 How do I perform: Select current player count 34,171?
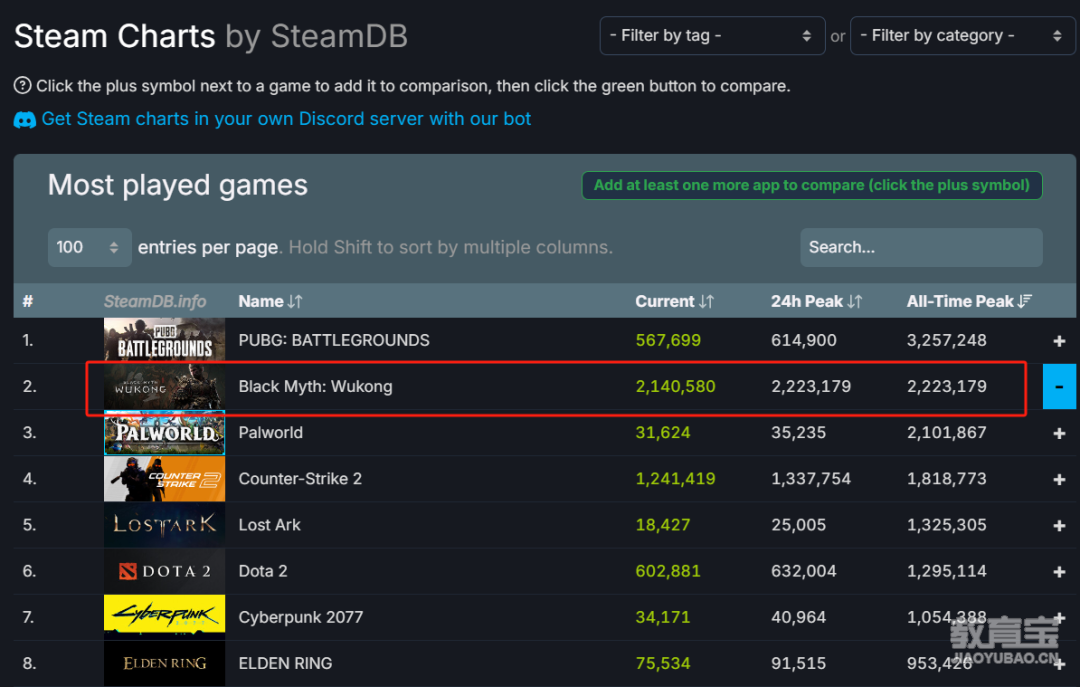[663, 617]
